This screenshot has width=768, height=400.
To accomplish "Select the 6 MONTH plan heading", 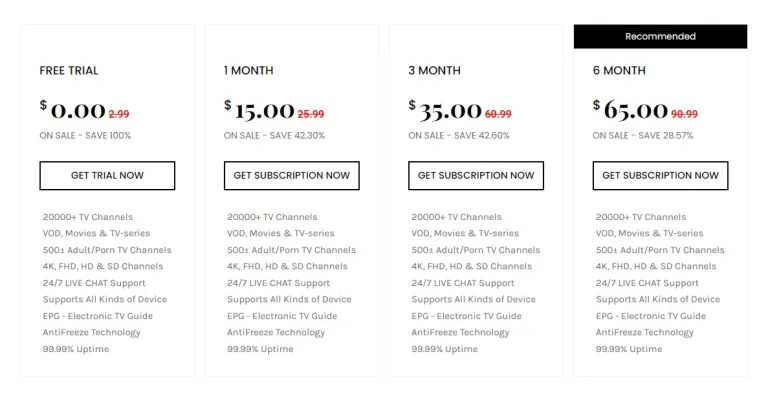I will click(x=619, y=71).
